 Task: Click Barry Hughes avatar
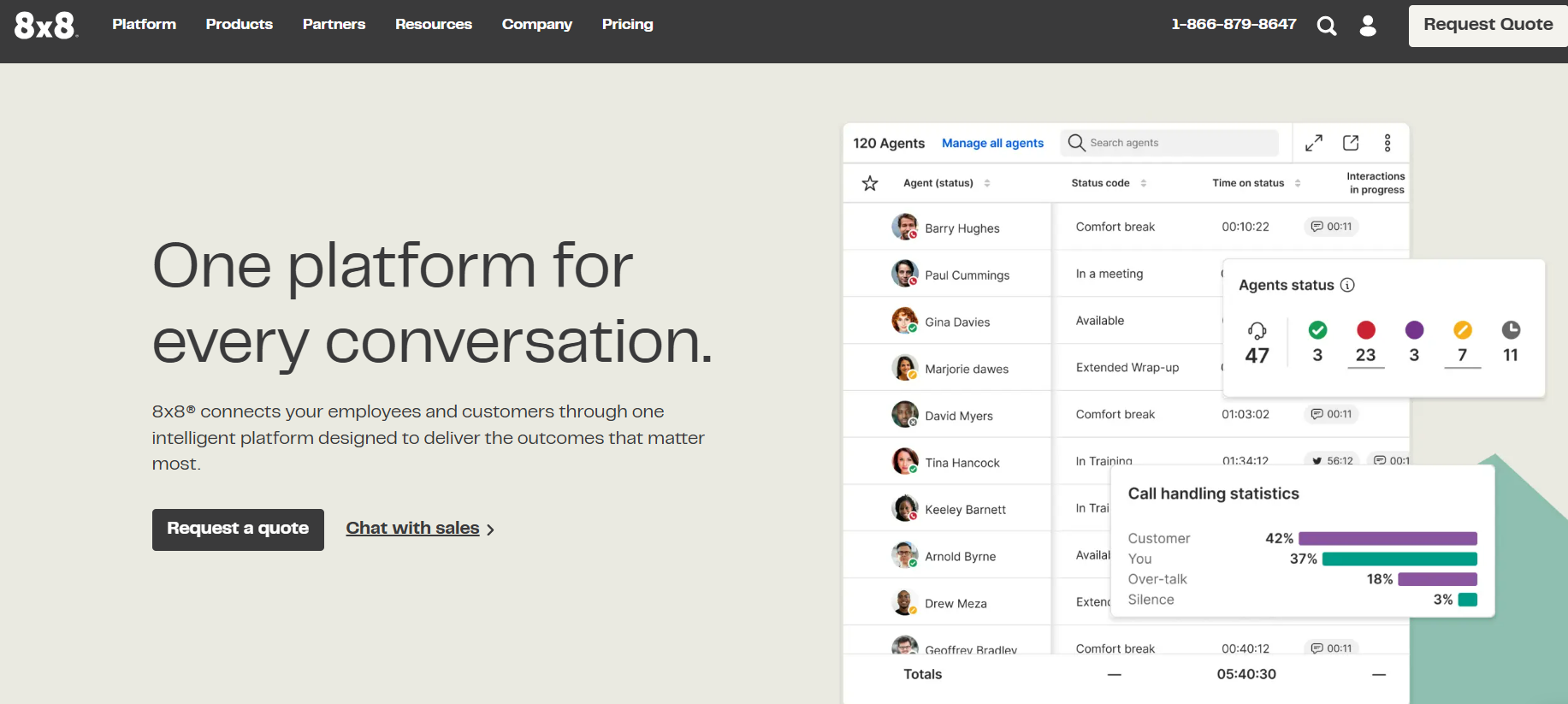pos(905,227)
